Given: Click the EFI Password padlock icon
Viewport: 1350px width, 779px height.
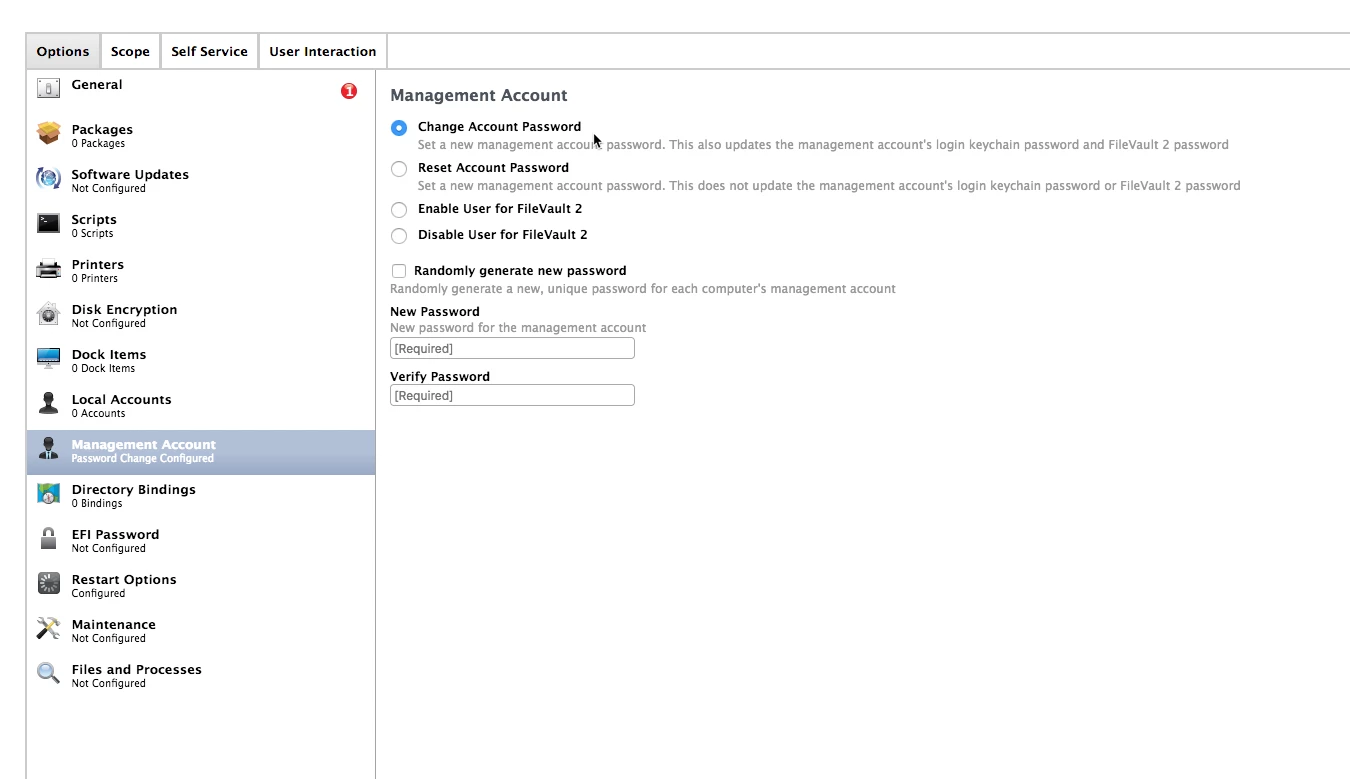Looking at the screenshot, I should click(x=48, y=538).
